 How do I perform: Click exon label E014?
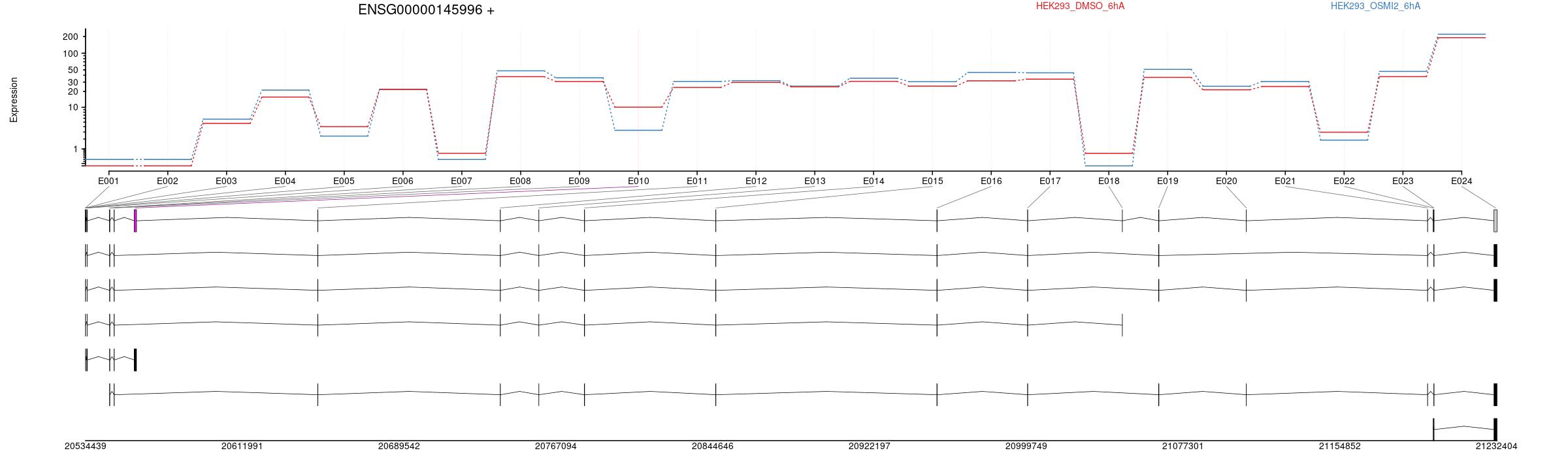click(x=874, y=181)
